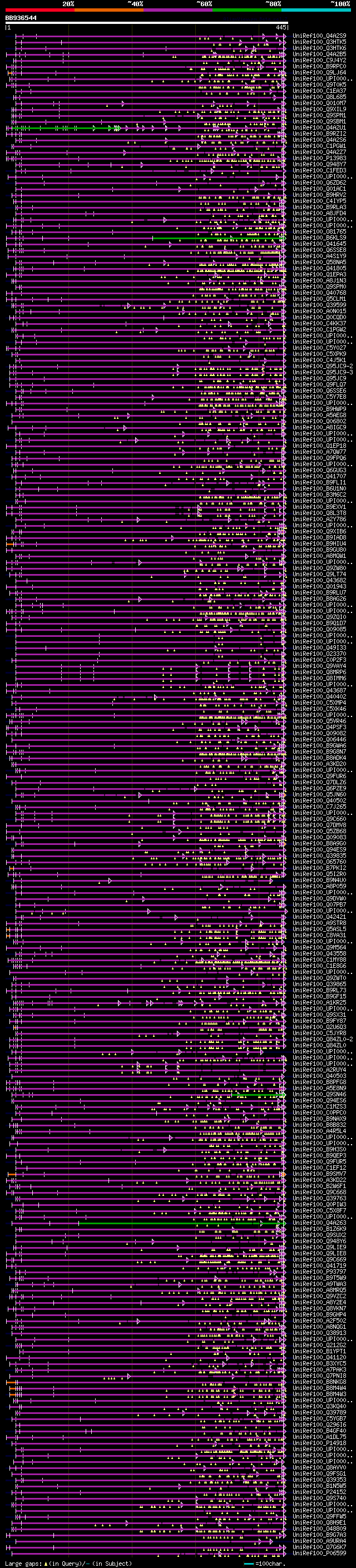This screenshot has height=1568, width=356.
Task: Select hit UniRef100_B9HRV2
Action: coord(319,195)
